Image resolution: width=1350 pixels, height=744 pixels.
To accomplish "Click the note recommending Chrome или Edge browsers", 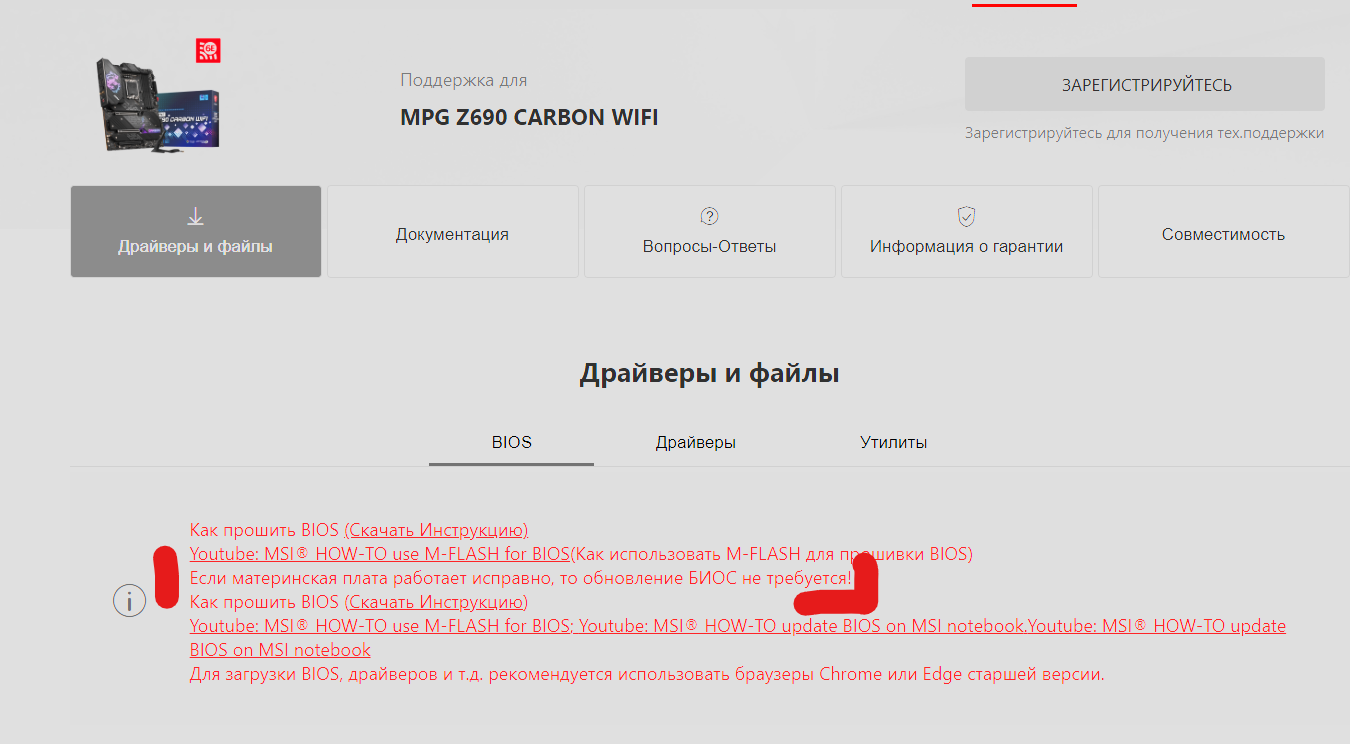I will 647,674.
